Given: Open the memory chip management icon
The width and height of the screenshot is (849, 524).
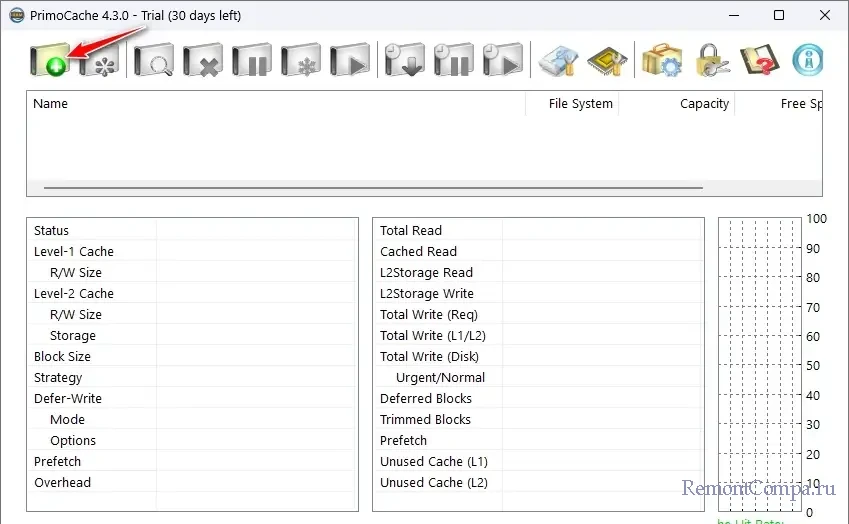Looking at the screenshot, I should 607,60.
